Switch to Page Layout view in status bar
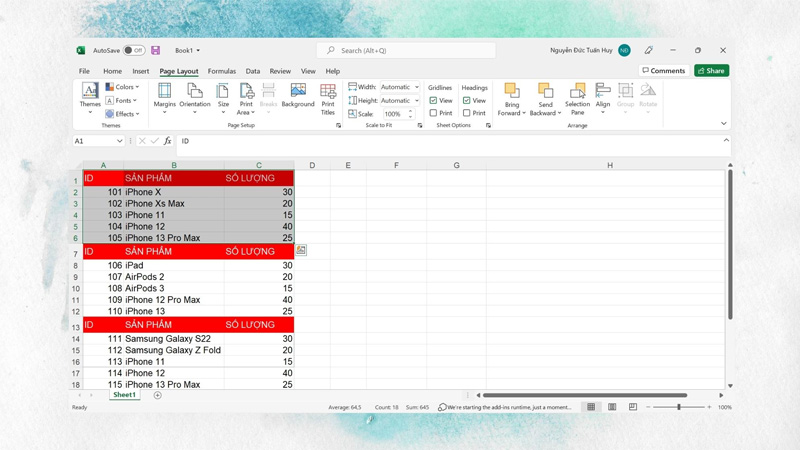This screenshot has width=800, height=450. click(612, 407)
